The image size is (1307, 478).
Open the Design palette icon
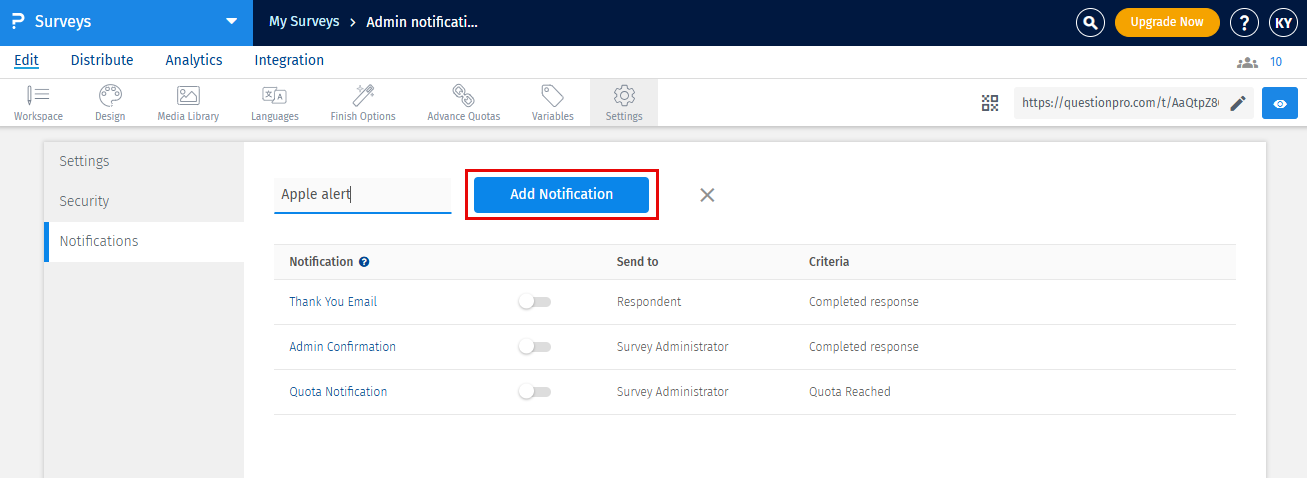[x=110, y=96]
